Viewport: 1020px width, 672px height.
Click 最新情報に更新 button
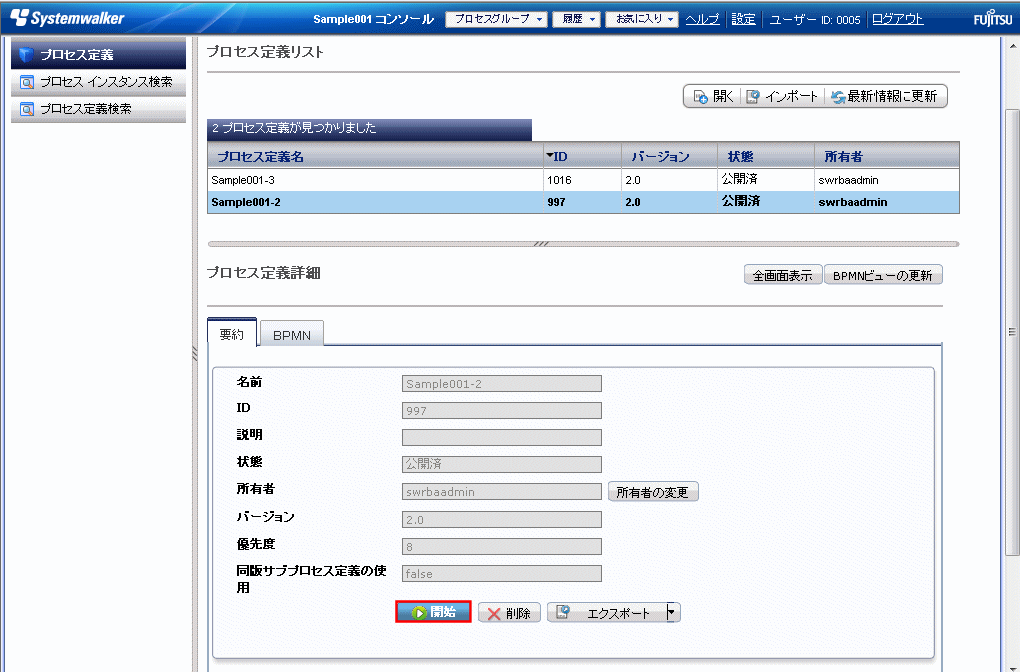(x=885, y=97)
